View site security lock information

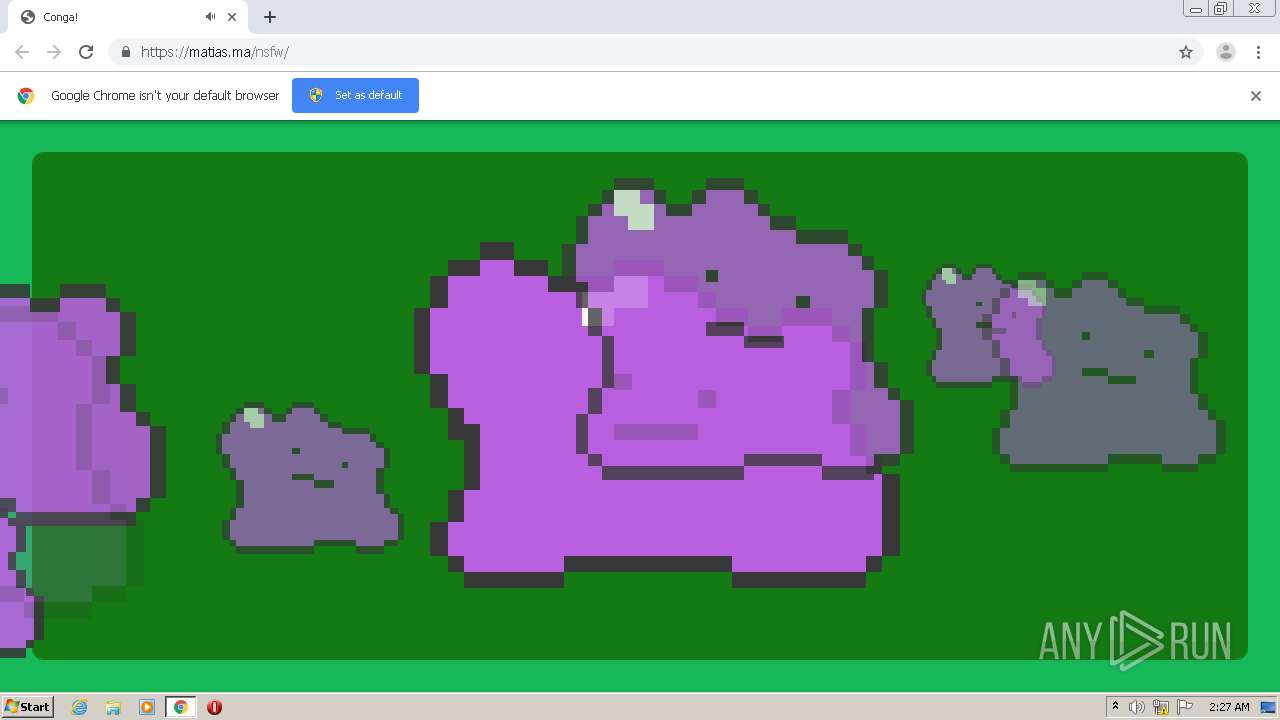pos(125,52)
